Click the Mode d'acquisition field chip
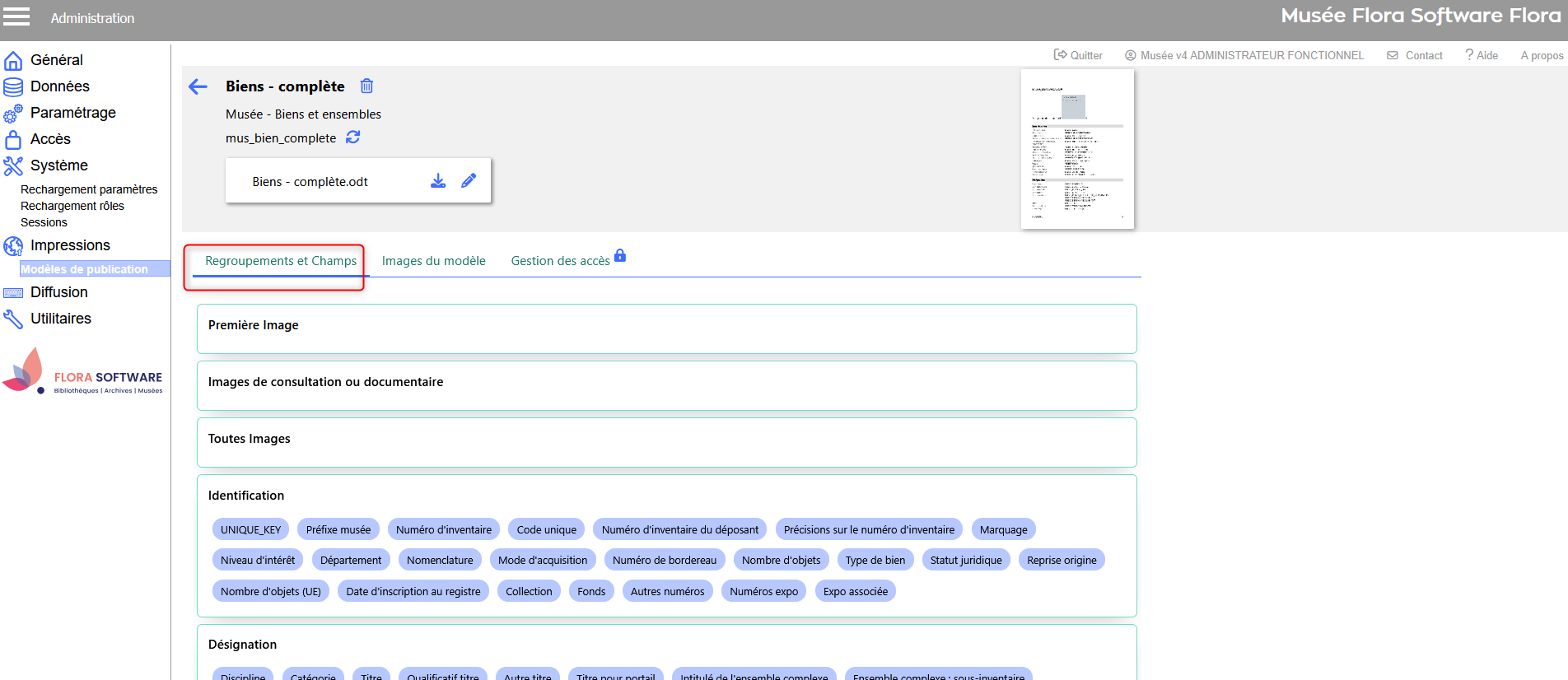The image size is (1568, 680). pyautogui.click(x=543, y=560)
